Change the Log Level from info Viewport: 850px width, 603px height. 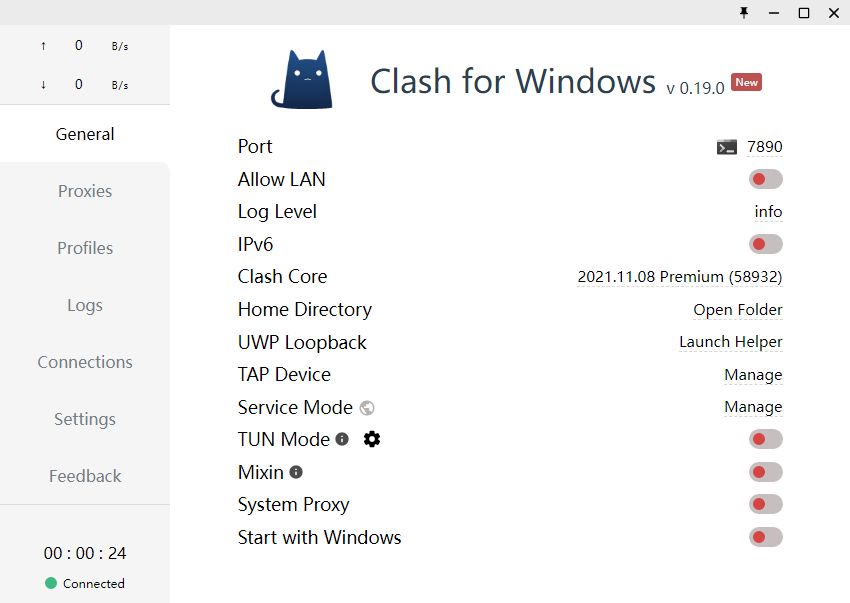pyautogui.click(x=768, y=211)
